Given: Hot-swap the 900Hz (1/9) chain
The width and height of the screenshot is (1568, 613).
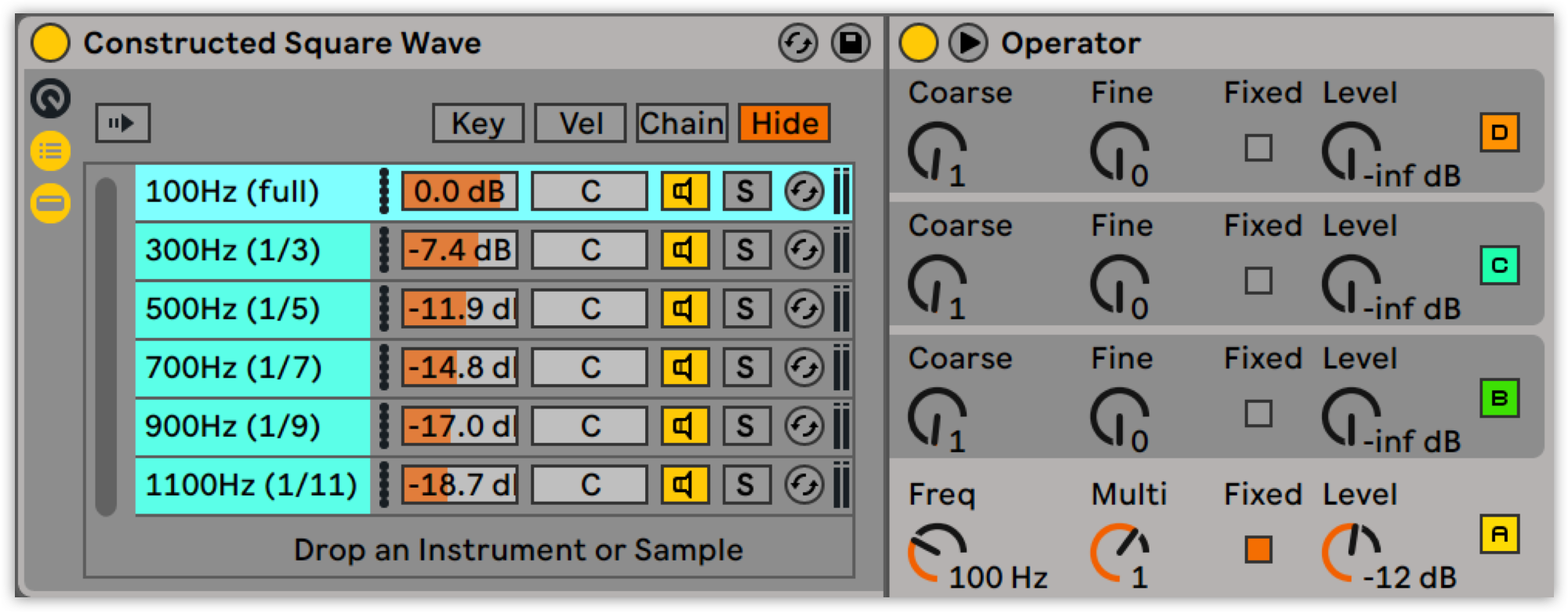Looking at the screenshot, I should (804, 426).
